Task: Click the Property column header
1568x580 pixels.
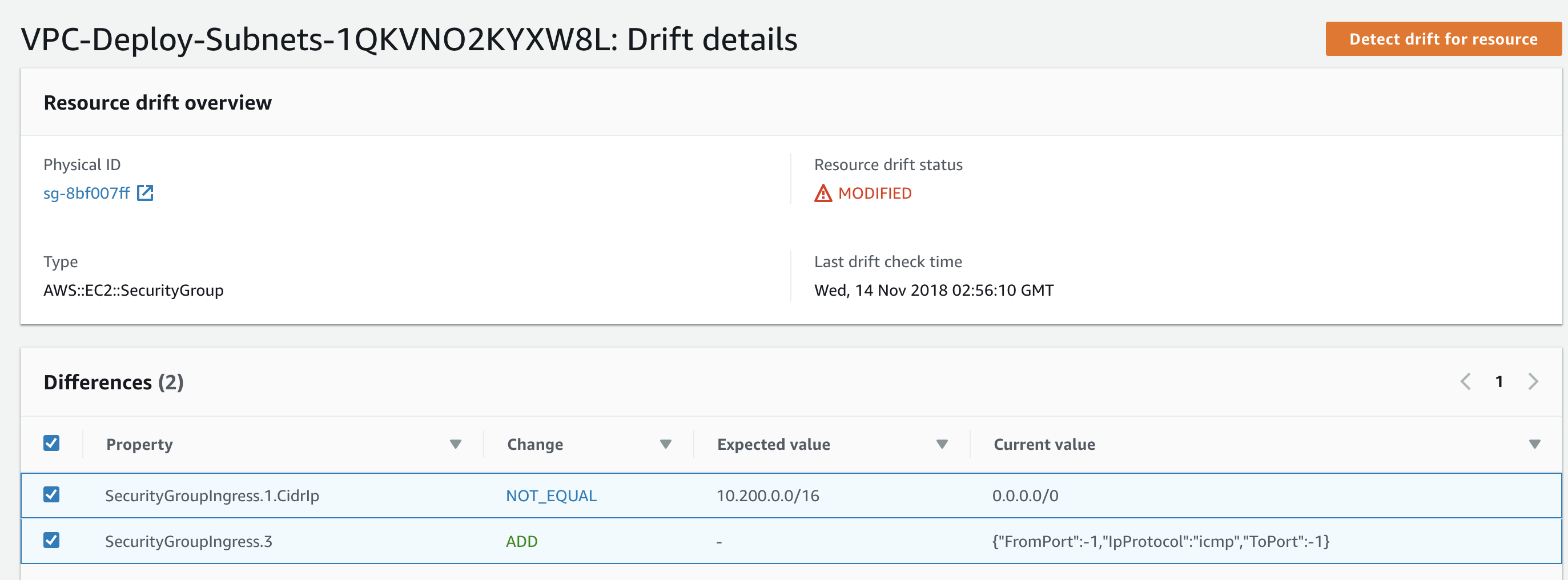Action: 139,444
